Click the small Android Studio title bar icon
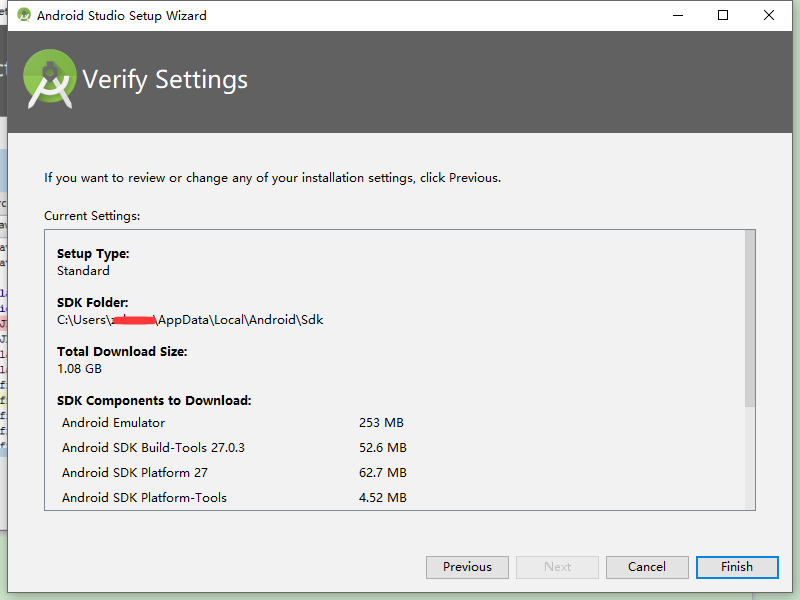Viewport: 800px width, 600px height. pyautogui.click(x=23, y=15)
